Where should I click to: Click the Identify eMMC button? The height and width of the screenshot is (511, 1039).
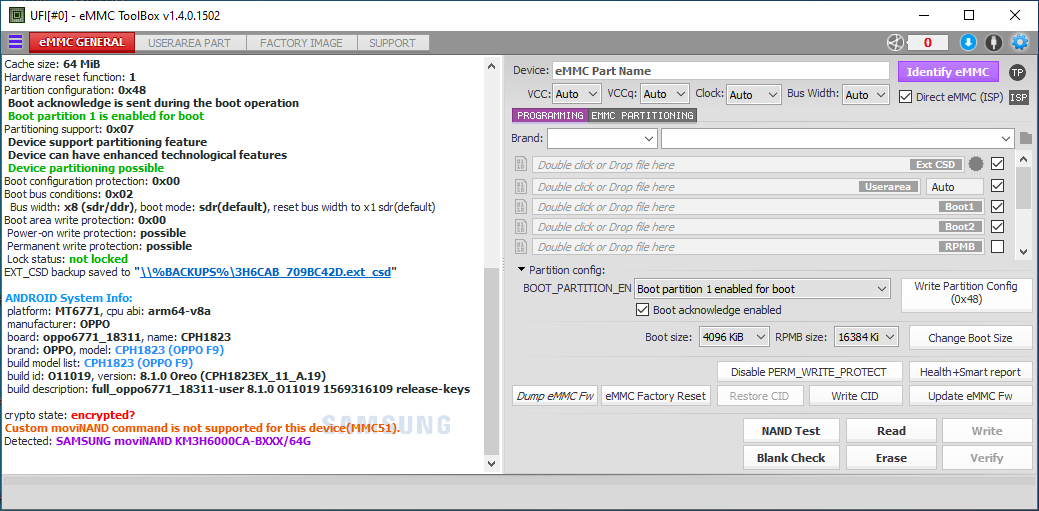click(x=948, y=72)
